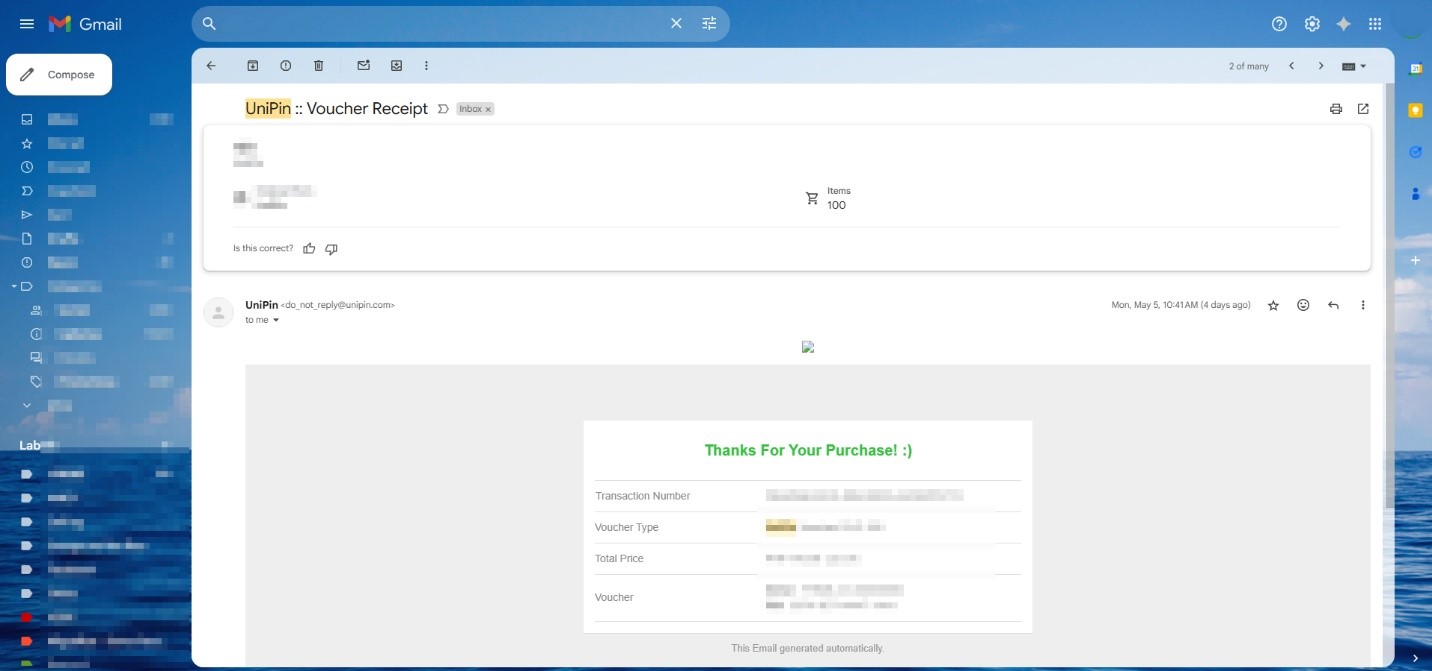Screen dimensions: 1432x671
Task: Open the main Gmail navigation menu
Action: (27, 23)
